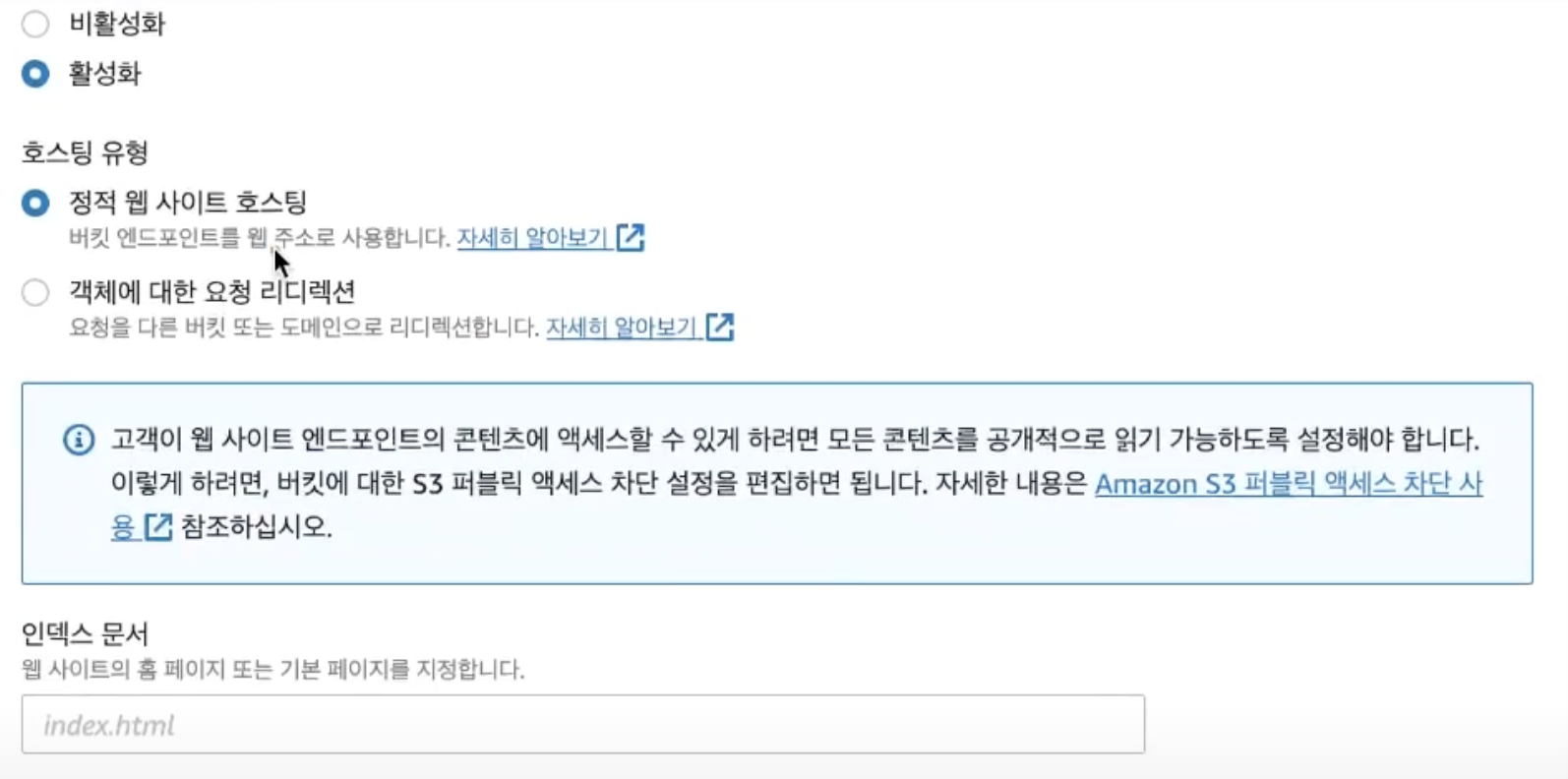Click the 객체에 대한 요청 리디렉션 label text
Viewport: 1568px width, 779px height.
(x=211, y=292)
